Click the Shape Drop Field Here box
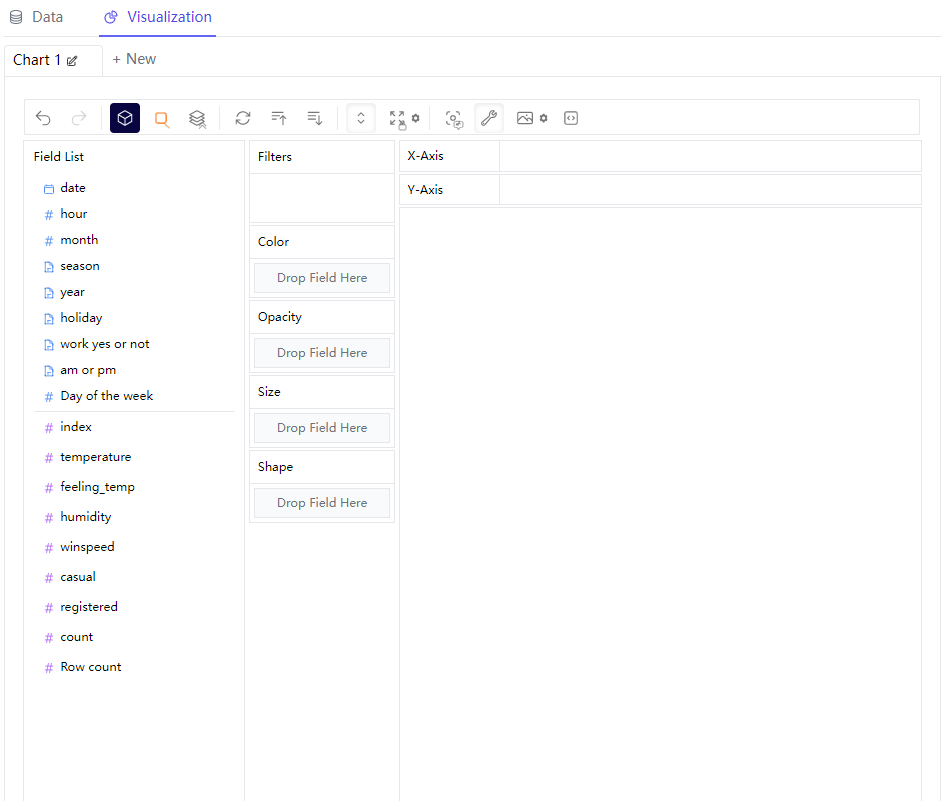 click(x=322, y=503)
